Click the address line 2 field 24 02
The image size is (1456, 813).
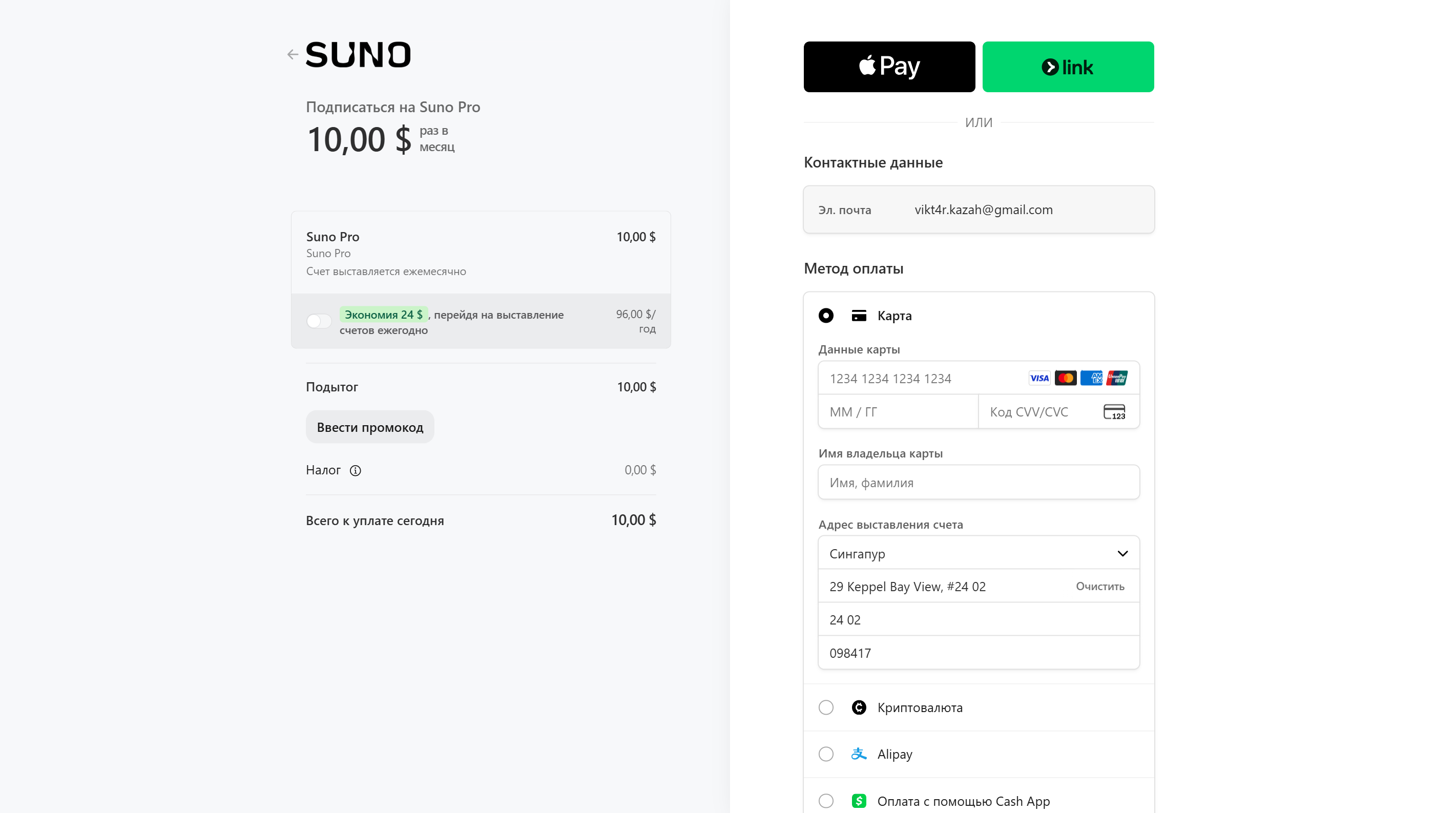point(979,620)
